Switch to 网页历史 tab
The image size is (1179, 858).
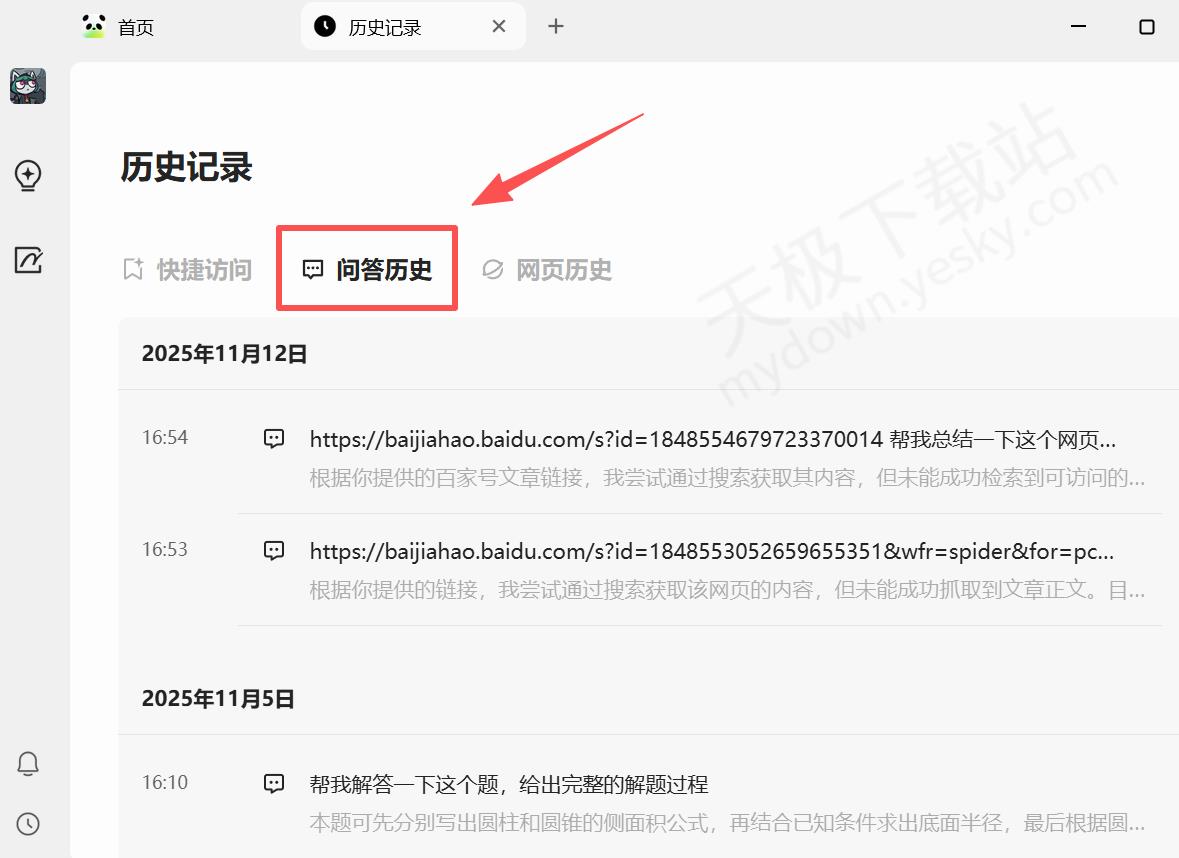coord(547,270)
